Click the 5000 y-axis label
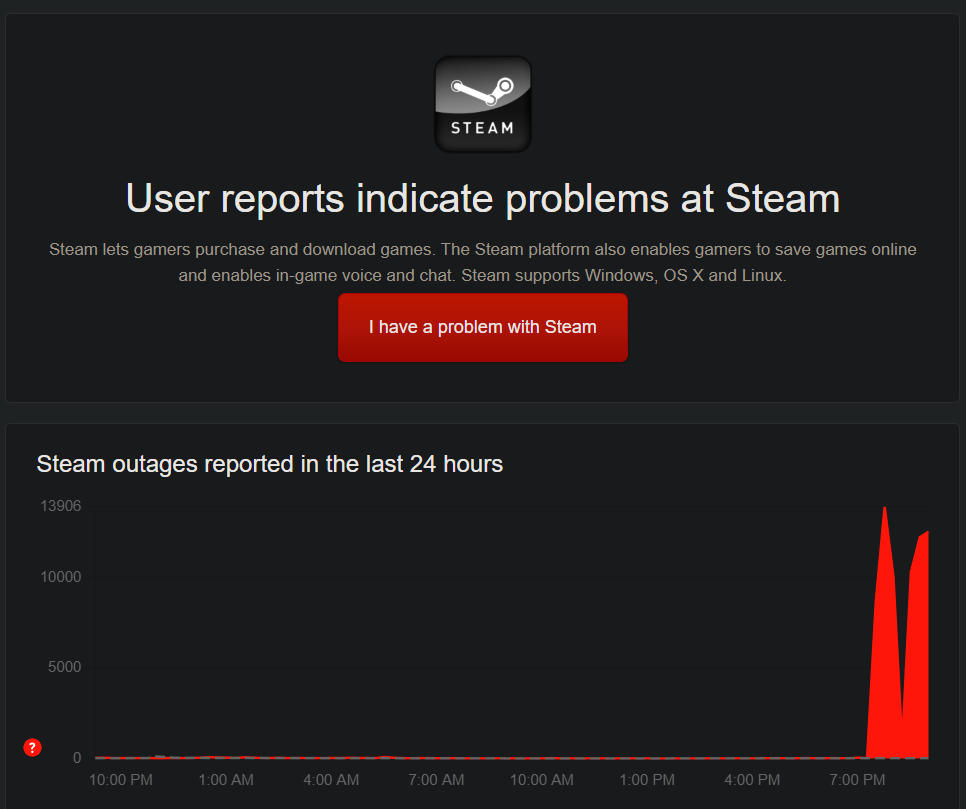This screenshot has height=809, width=966. point(65,667)
